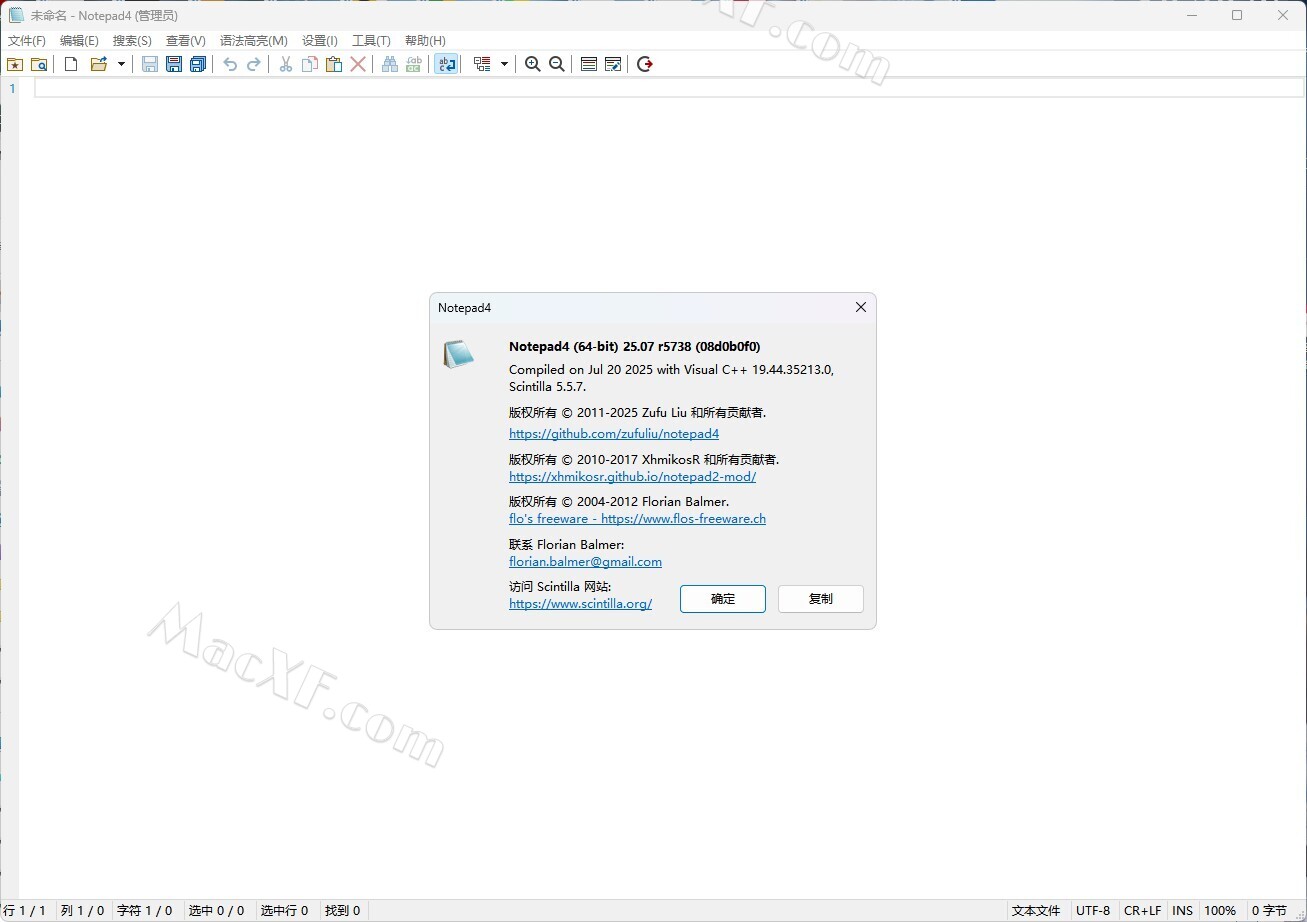Click line number 1 in the margin
The image size is (1307, 922).
point(13,88)
